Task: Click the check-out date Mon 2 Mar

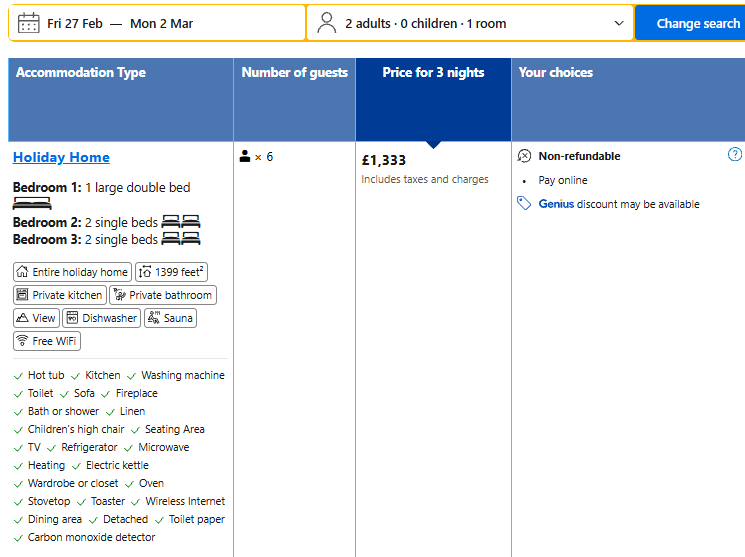Action: (162, 23)
